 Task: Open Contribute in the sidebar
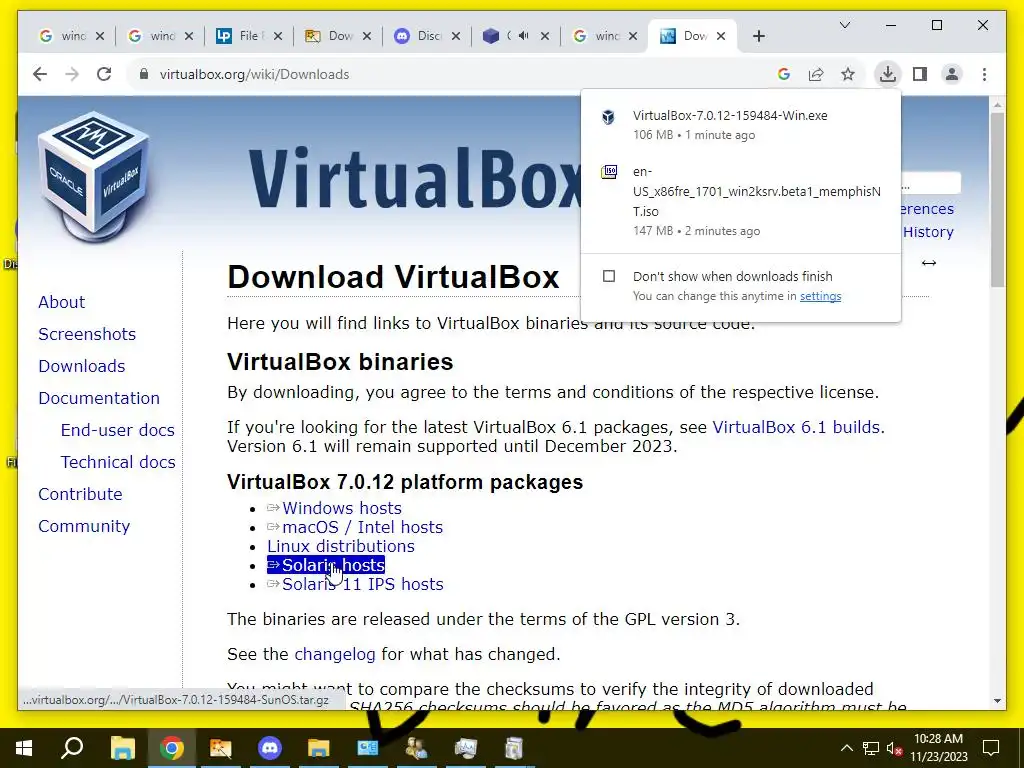coord(80,494)
